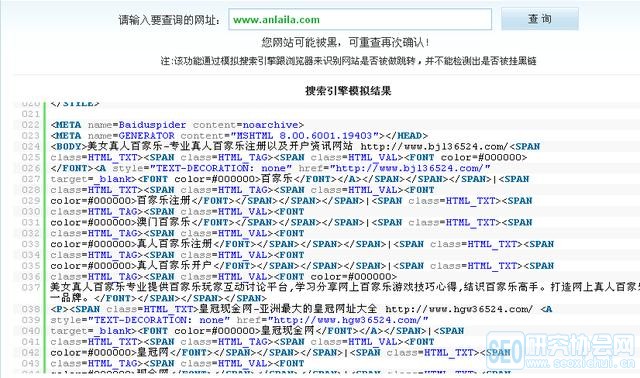Click the label 请输入要查询的网址
The height and width of the screenshot is (378, 640).
point(169,20)
